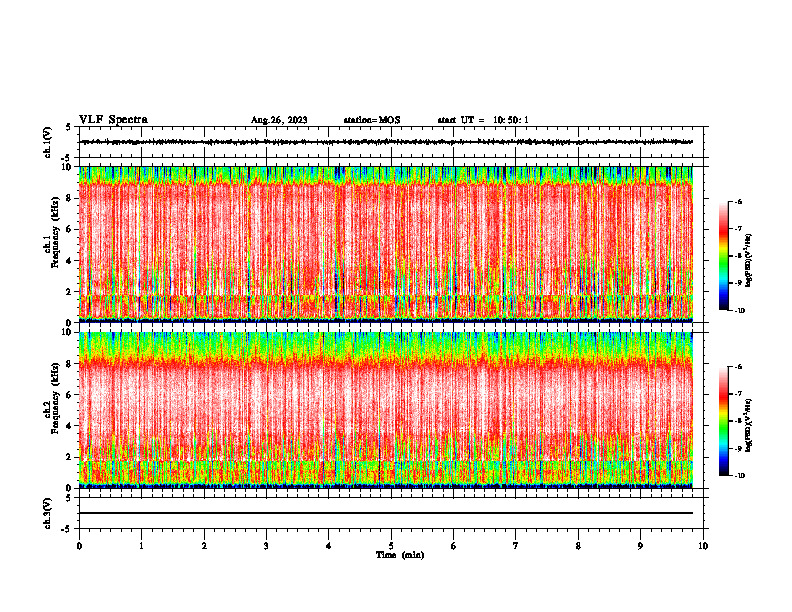This screenshot has width=792, height=612.
Task: Click the ch.2 spectrogram color scale bar
Action: coord(723,421)
